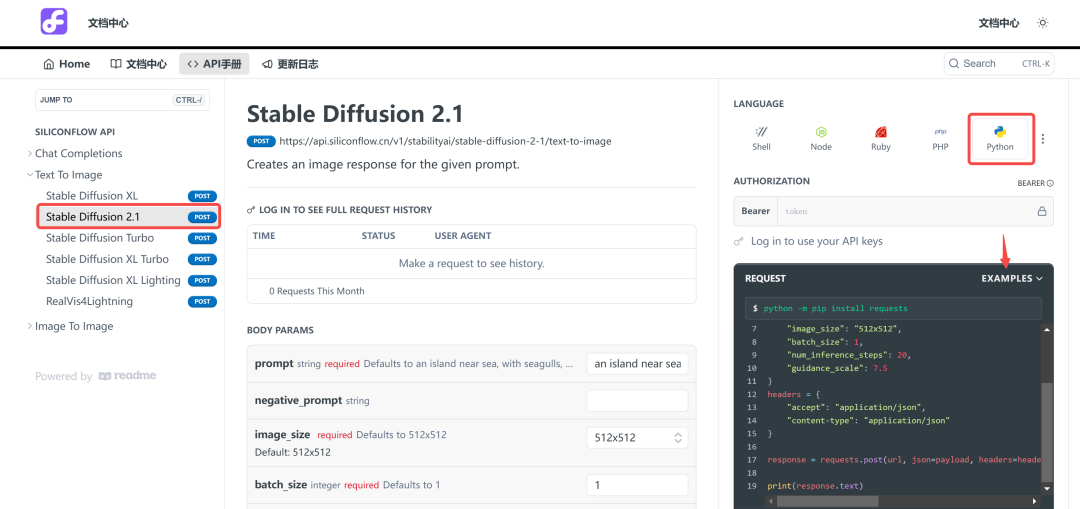Select the Python language icon
The width and height of the screenshot is (1080, 509).
tap(1000, 138)
